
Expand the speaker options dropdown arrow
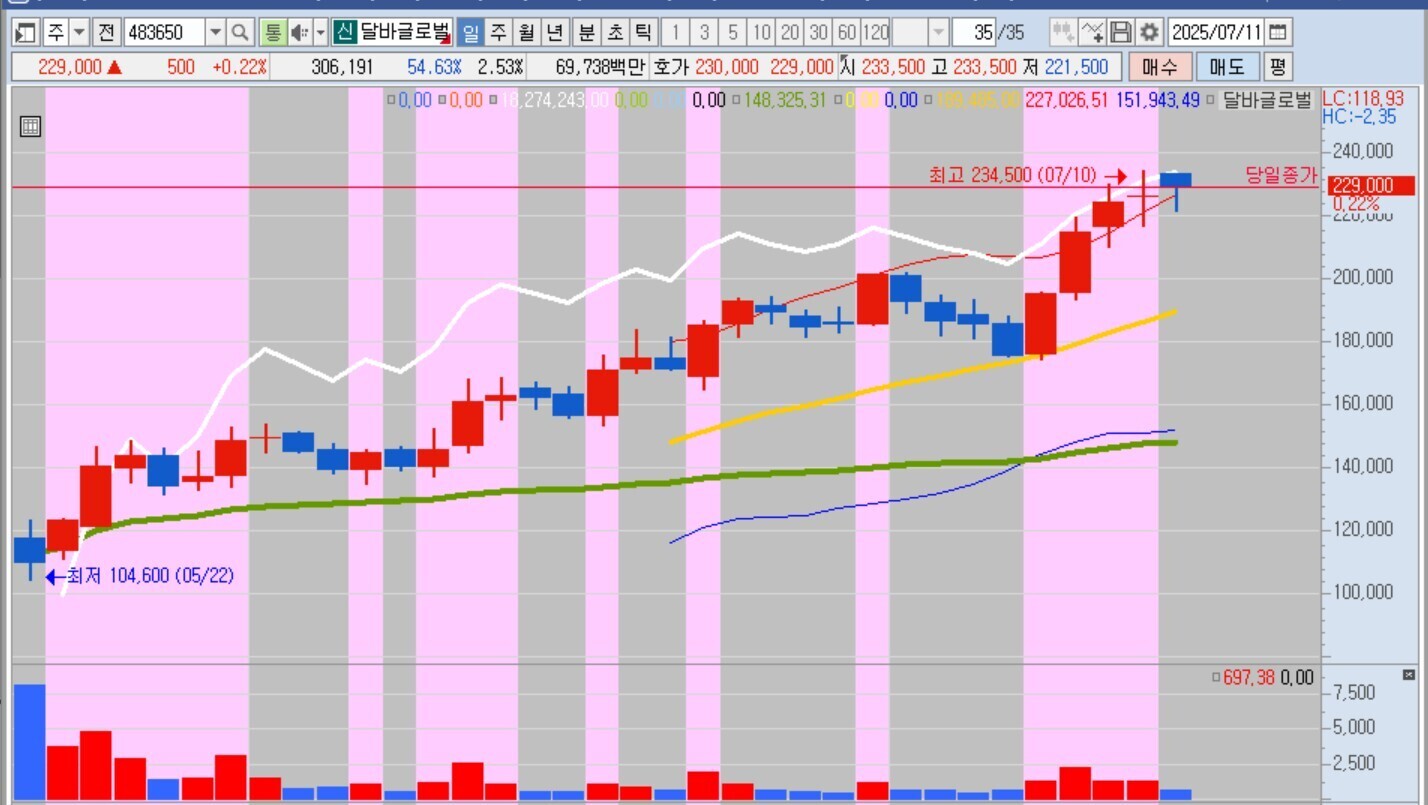[321, 32]
